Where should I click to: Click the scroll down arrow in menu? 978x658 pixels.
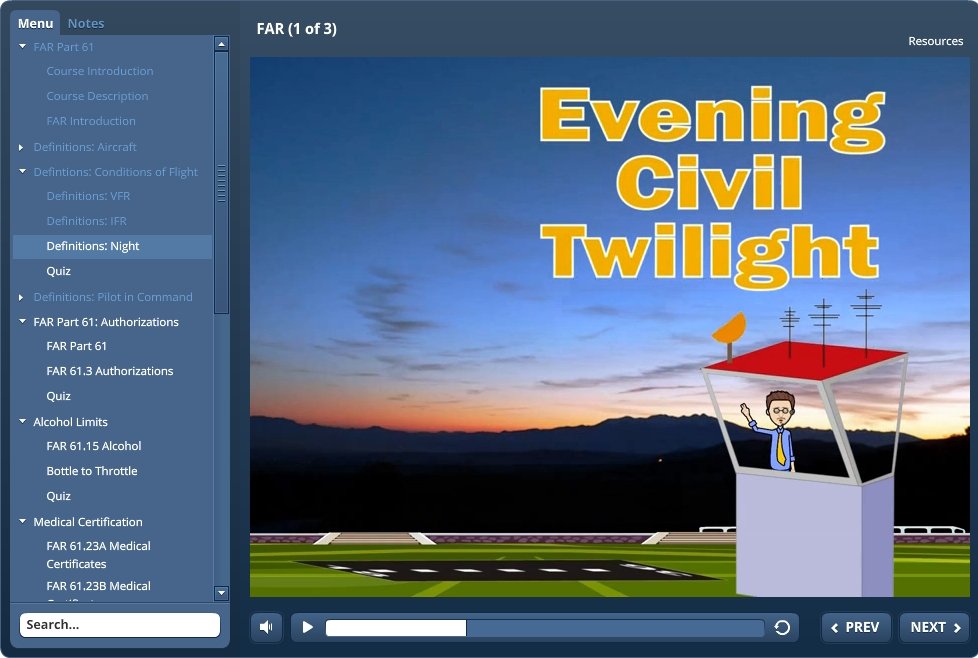click(x=222, y=593)
